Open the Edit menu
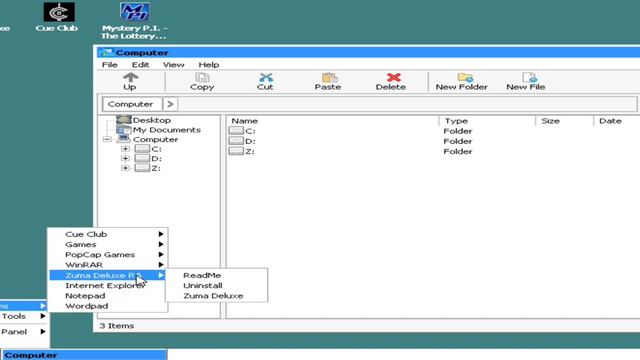The height and width of the screenshot is (360, 640). point(140,65)
